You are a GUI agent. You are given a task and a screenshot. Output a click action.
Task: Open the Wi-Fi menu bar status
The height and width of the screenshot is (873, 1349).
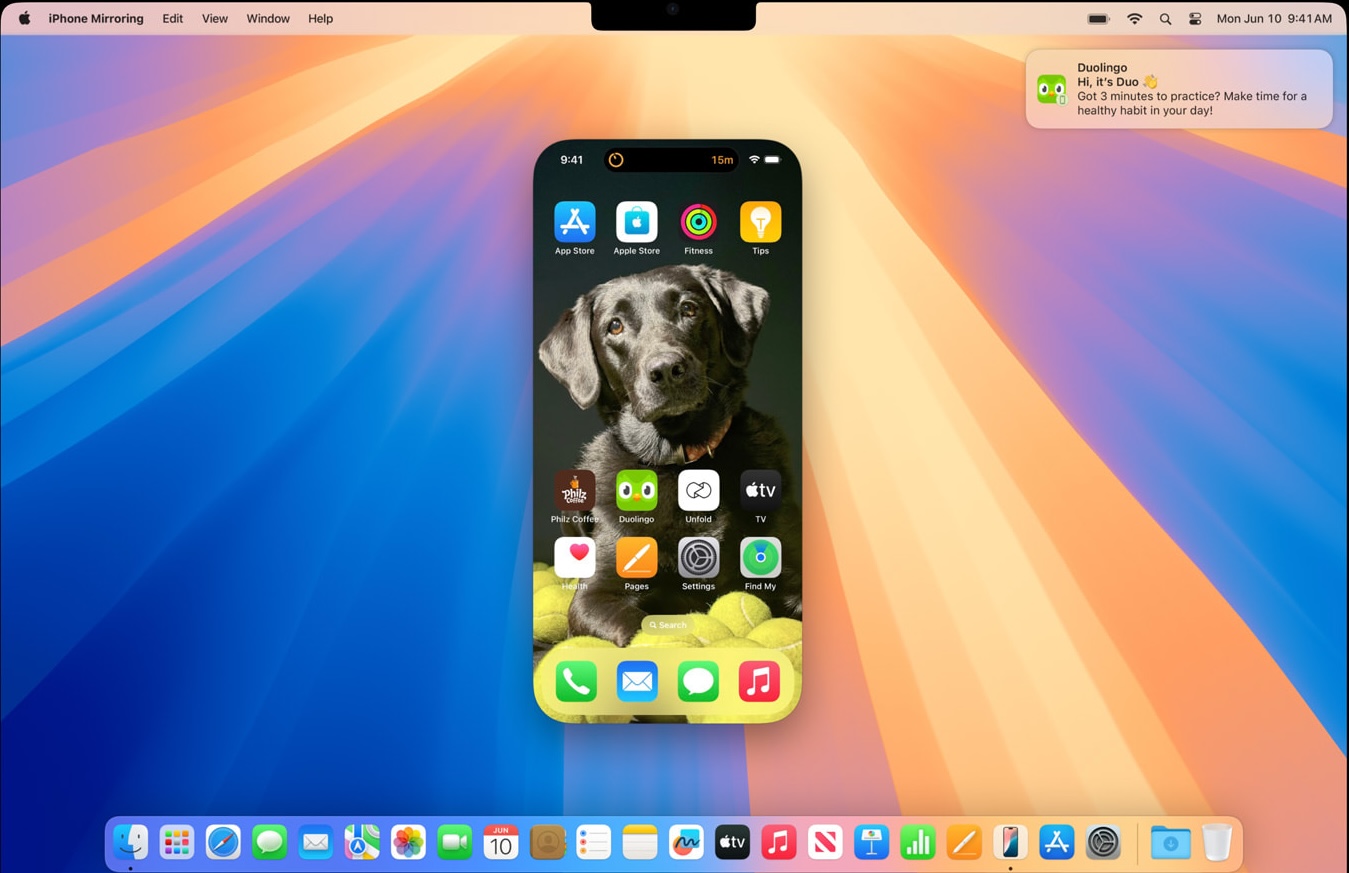(1134, 19)
